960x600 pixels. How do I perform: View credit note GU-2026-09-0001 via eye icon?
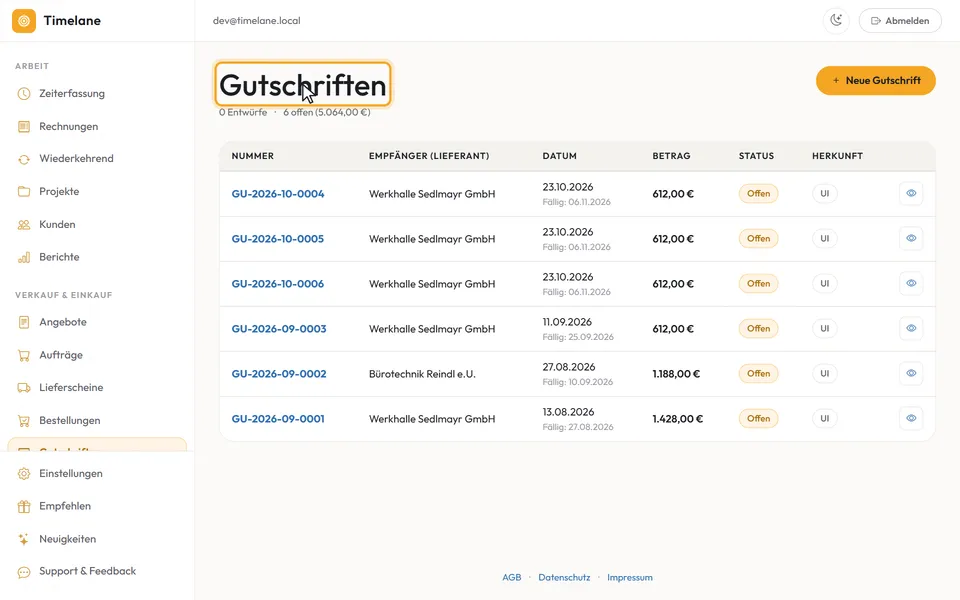(x=911, y=418)
